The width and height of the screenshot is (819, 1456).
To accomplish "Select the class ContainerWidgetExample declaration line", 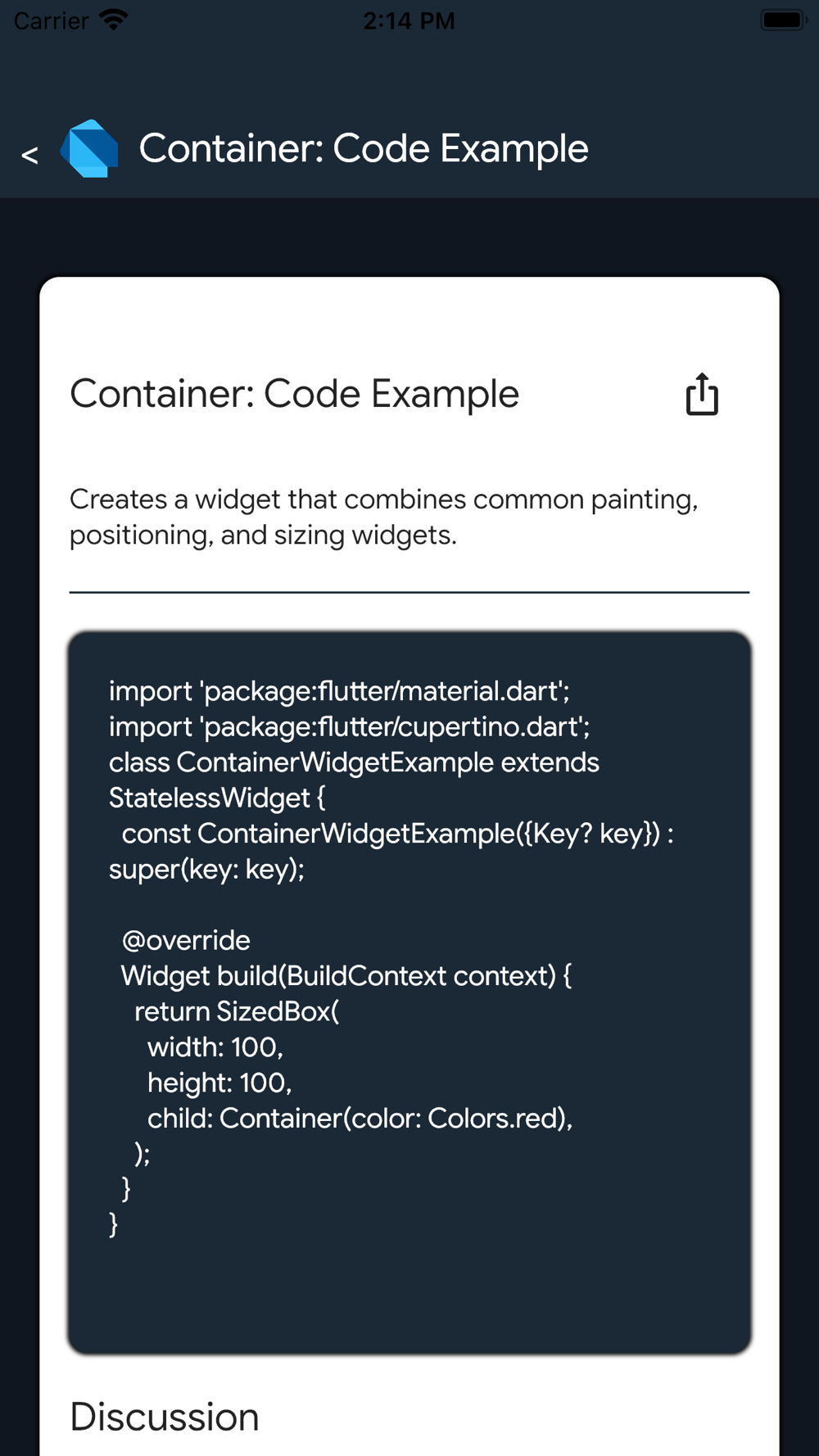I will point(354,780).
